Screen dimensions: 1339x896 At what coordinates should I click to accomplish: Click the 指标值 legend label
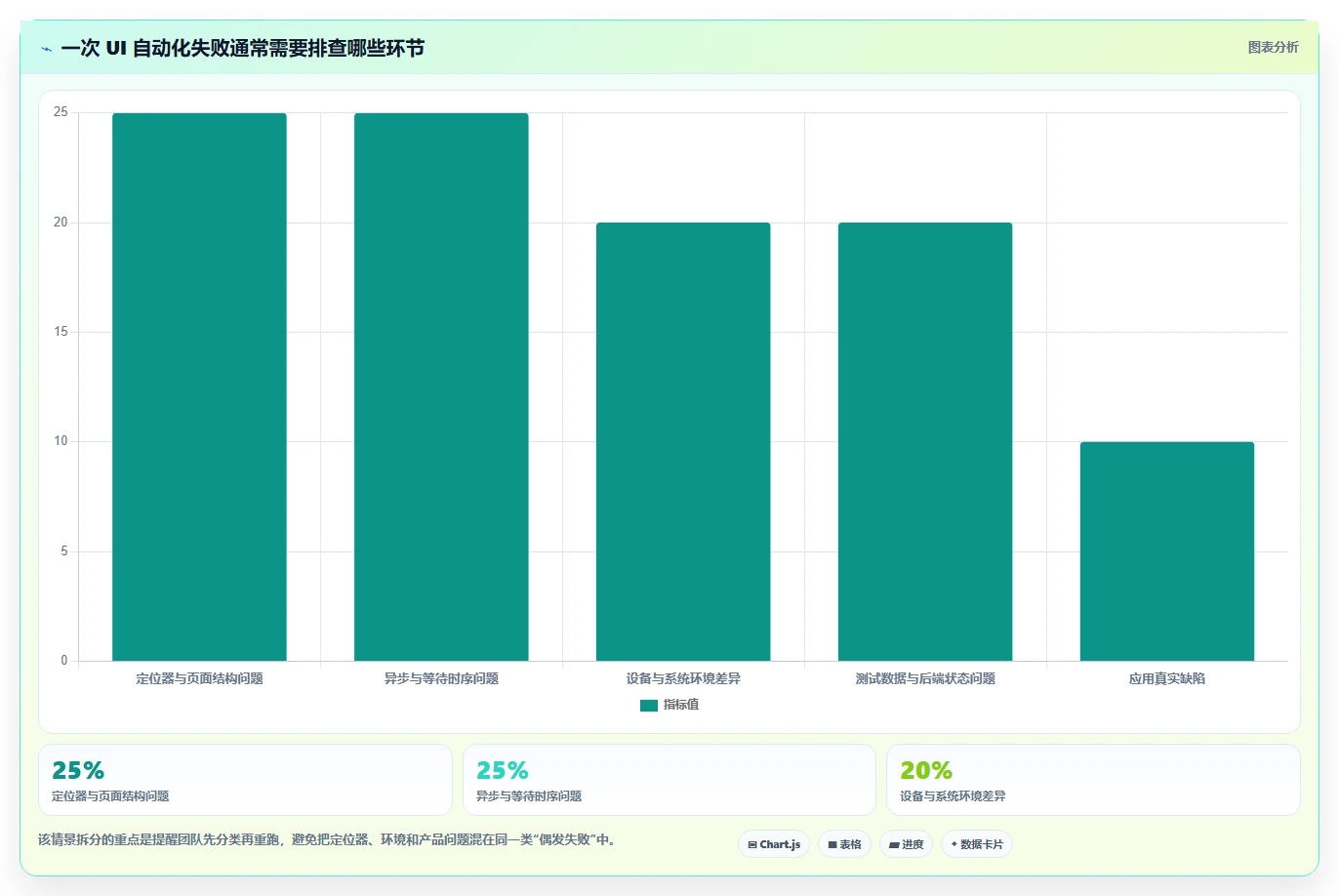click(681, 705)
